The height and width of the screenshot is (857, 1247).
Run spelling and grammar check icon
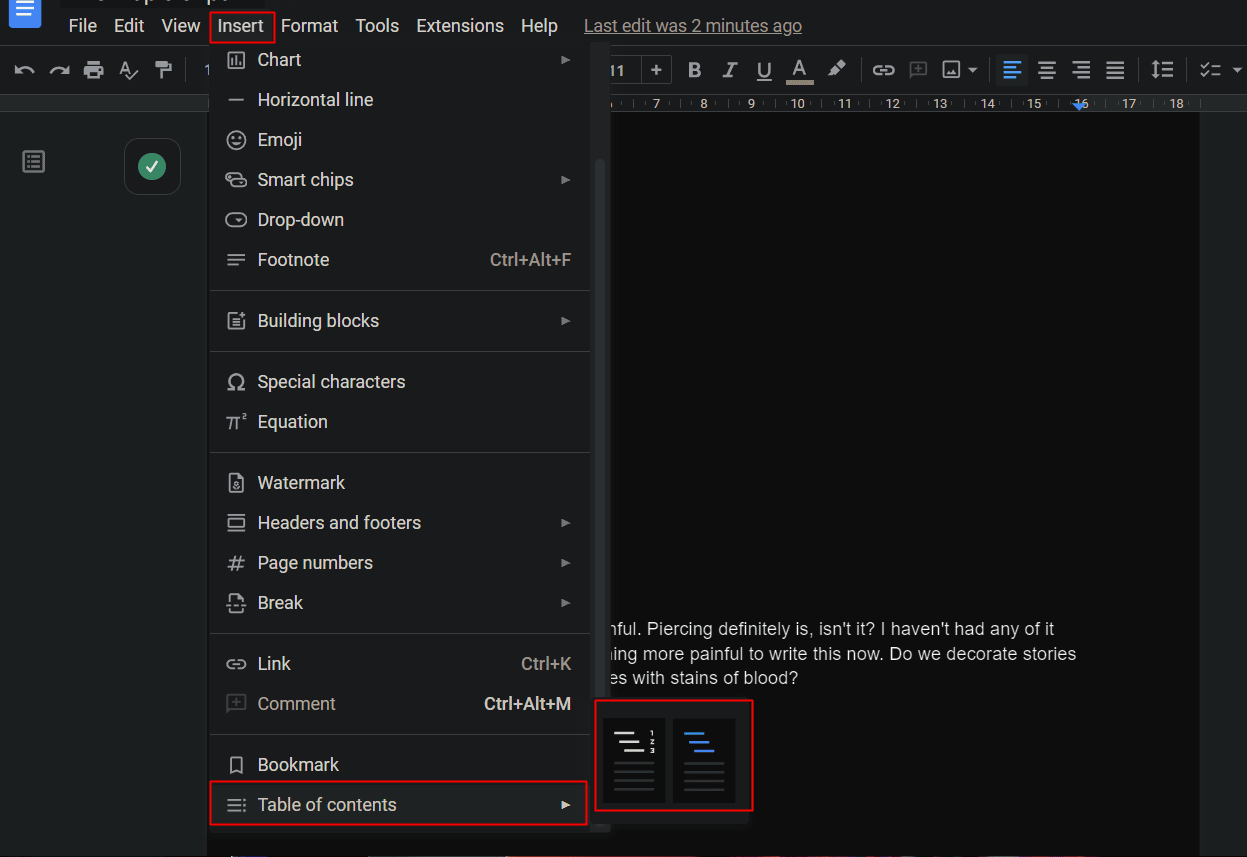point(128,70)
